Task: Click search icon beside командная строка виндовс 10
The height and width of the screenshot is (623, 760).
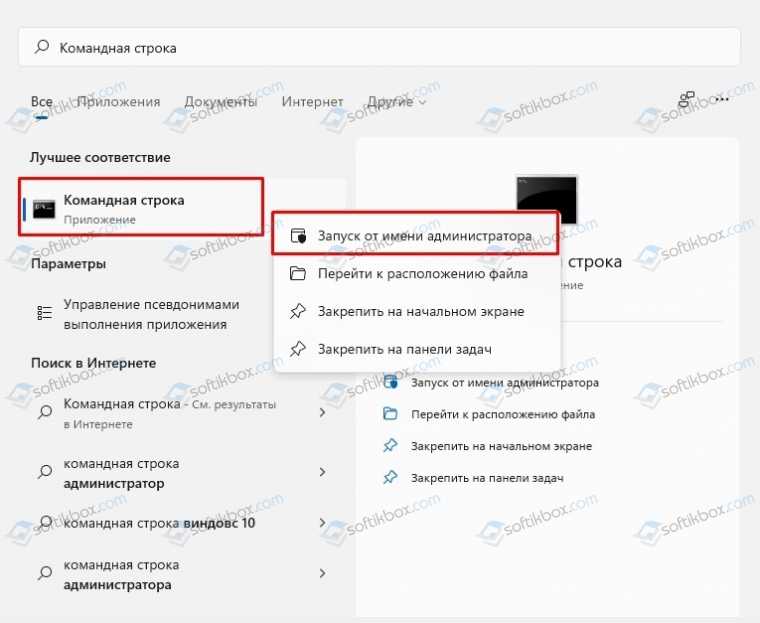Action: 45,522
